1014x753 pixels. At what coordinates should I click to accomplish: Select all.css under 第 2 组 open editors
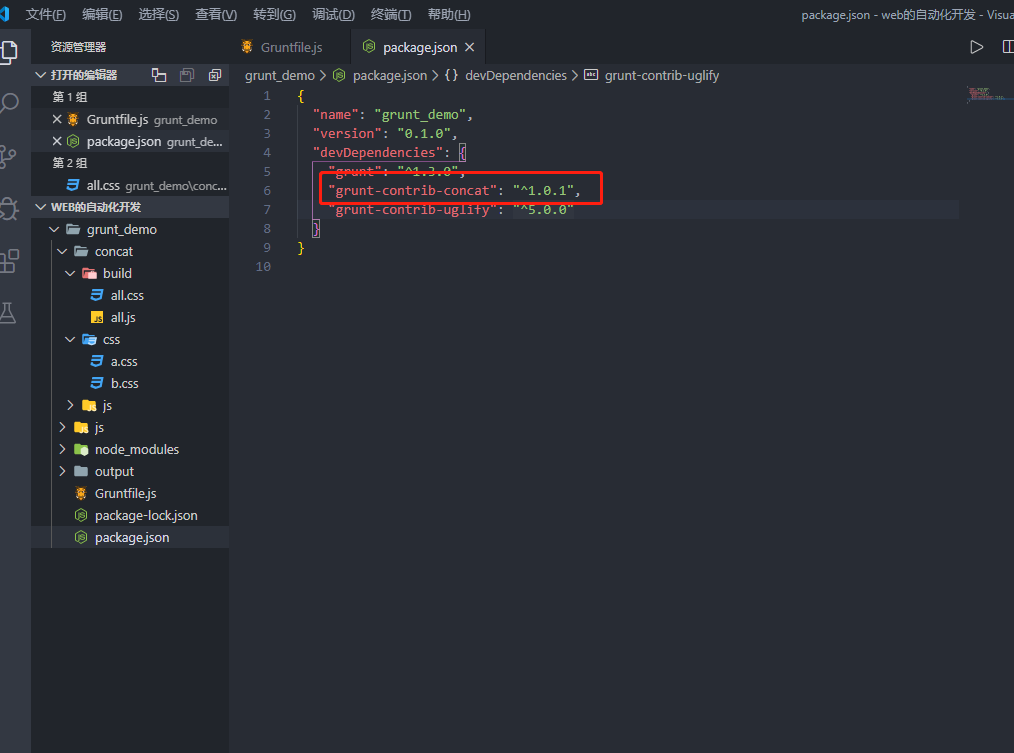tap(129, 186)
